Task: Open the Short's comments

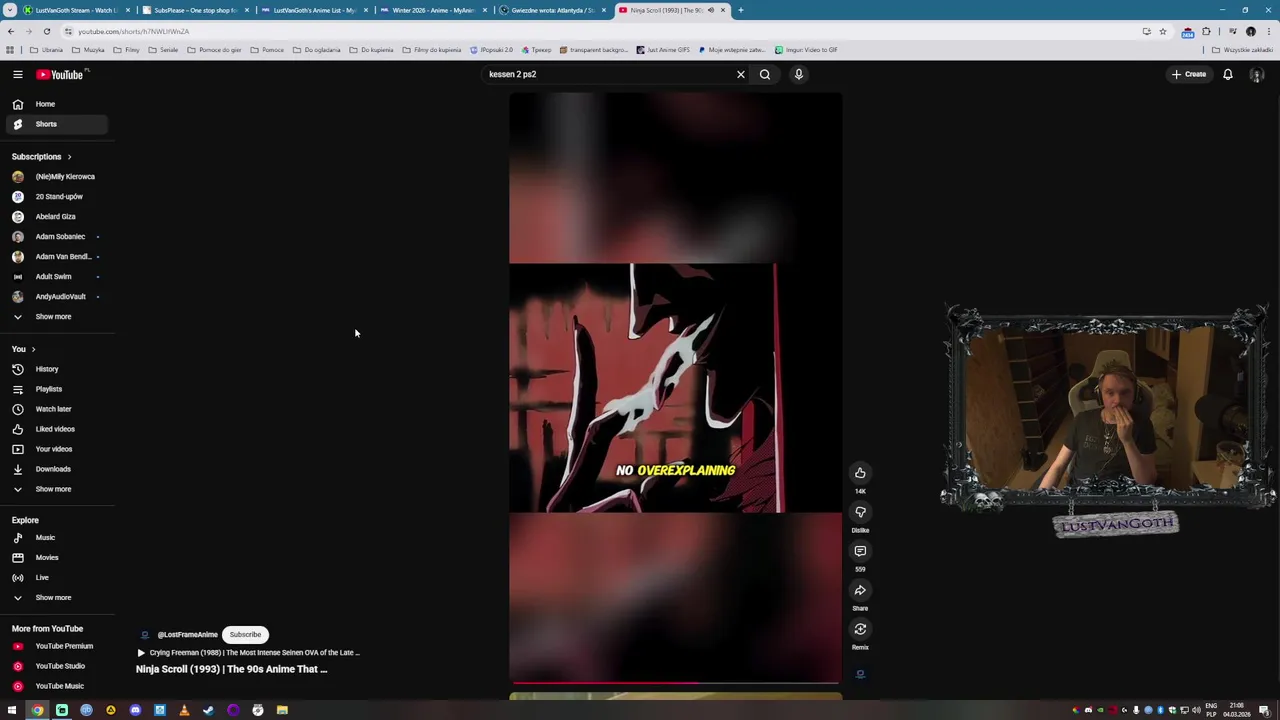Action: (860, 551)
